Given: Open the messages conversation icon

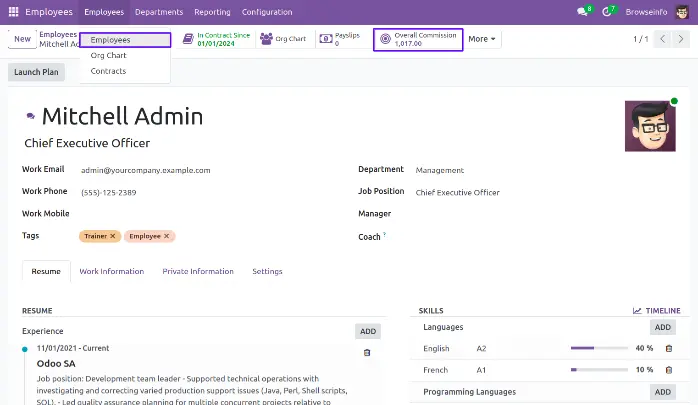Looking at the screenshot, I should click(x=582, y=12).
